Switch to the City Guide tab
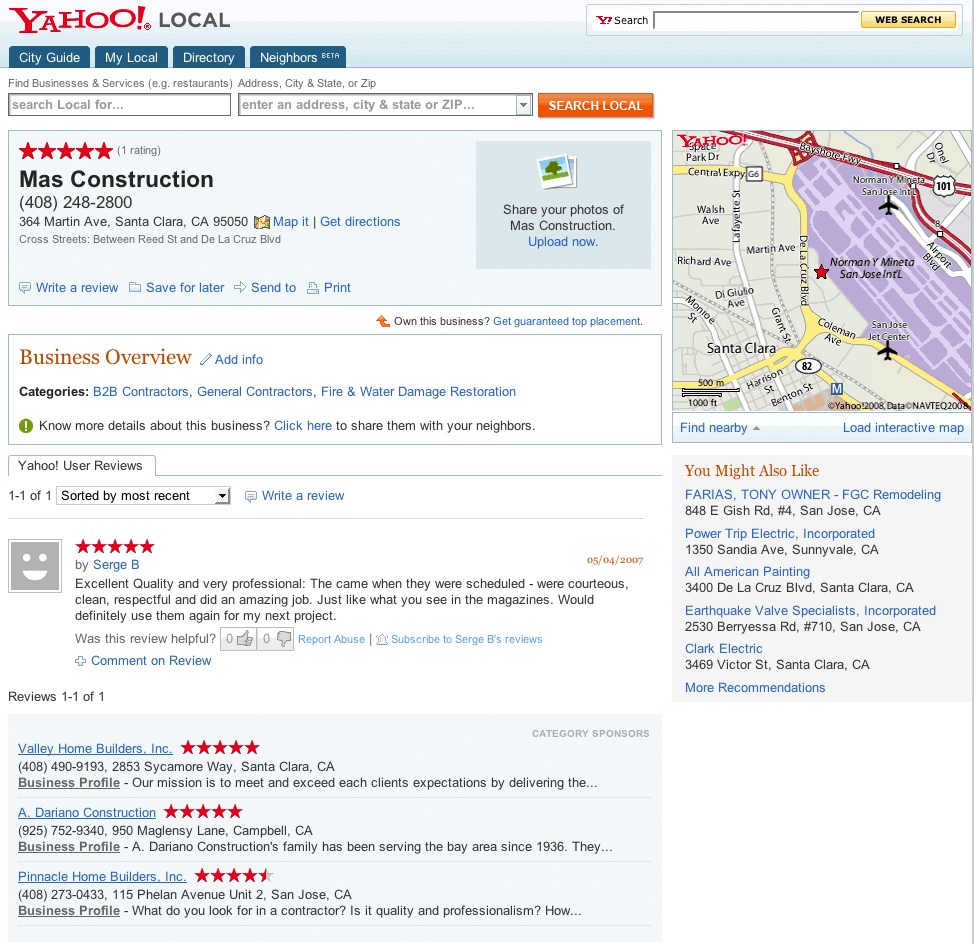The image size is (974, 944). pyautogui.click(x=50, y=57)
